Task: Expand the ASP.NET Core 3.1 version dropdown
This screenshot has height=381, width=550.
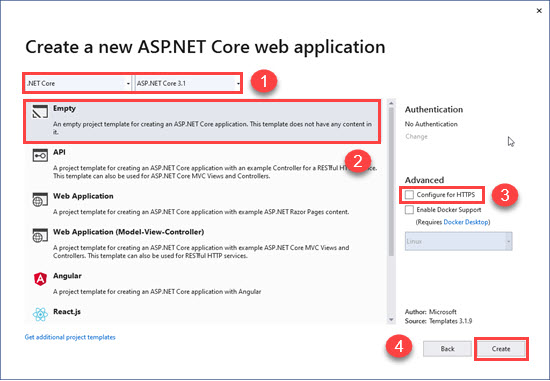Action: pyautogui.click(x=188, y=83)
